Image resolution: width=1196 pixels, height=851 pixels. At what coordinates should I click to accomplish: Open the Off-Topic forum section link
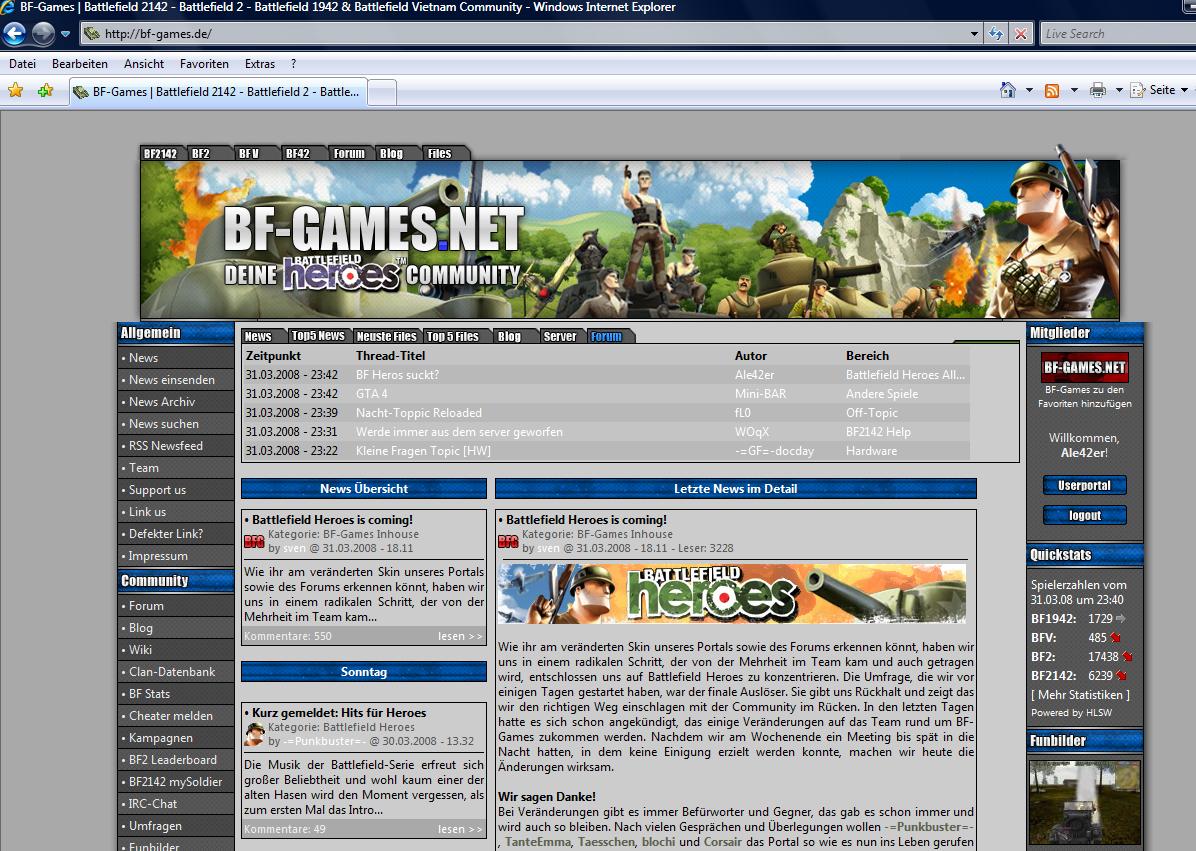(872, 413)
